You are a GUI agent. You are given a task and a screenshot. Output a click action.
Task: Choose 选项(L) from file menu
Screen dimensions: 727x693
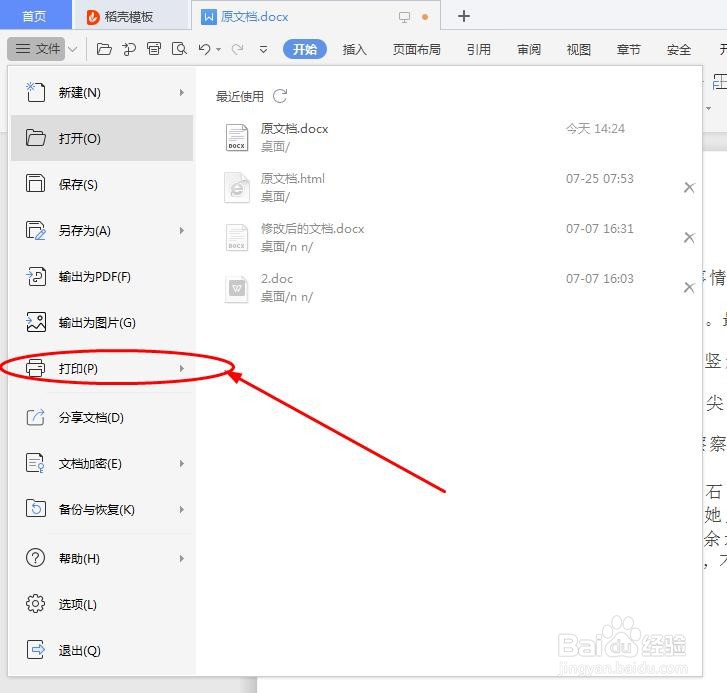click(x=102, y=604)
